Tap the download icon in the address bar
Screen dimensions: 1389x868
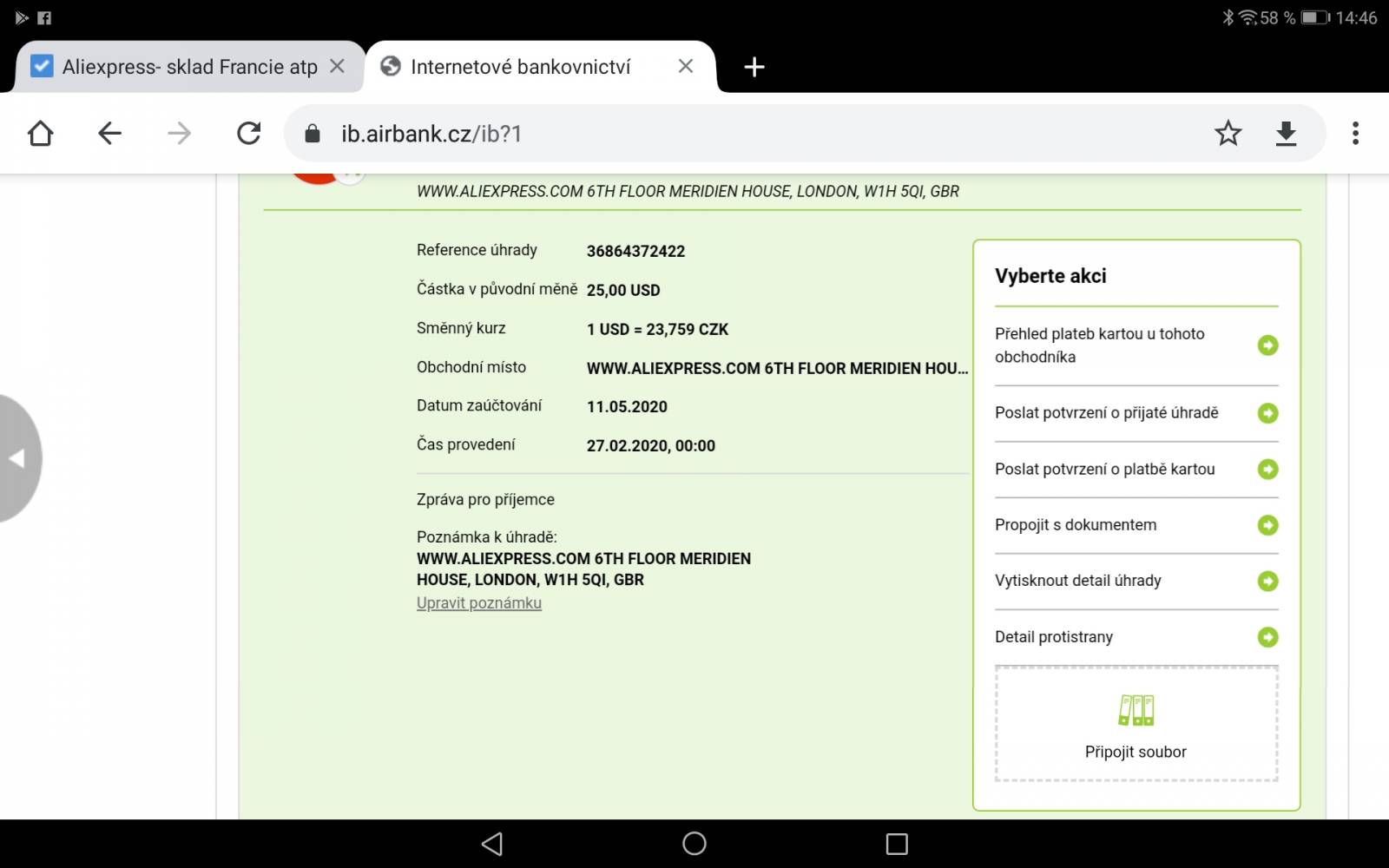click(1286, 134)
